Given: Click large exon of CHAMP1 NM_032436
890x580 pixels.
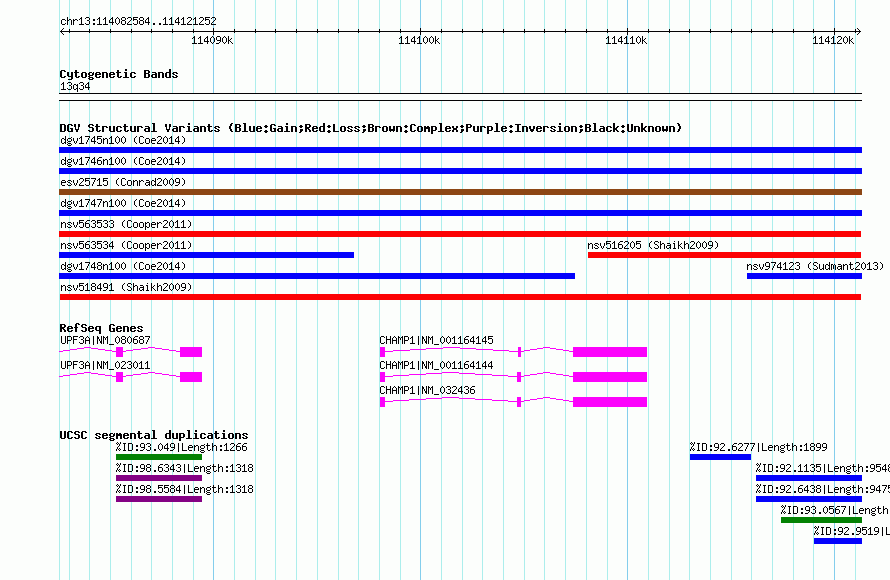Looking at the screenshot, I should point(610,402).
